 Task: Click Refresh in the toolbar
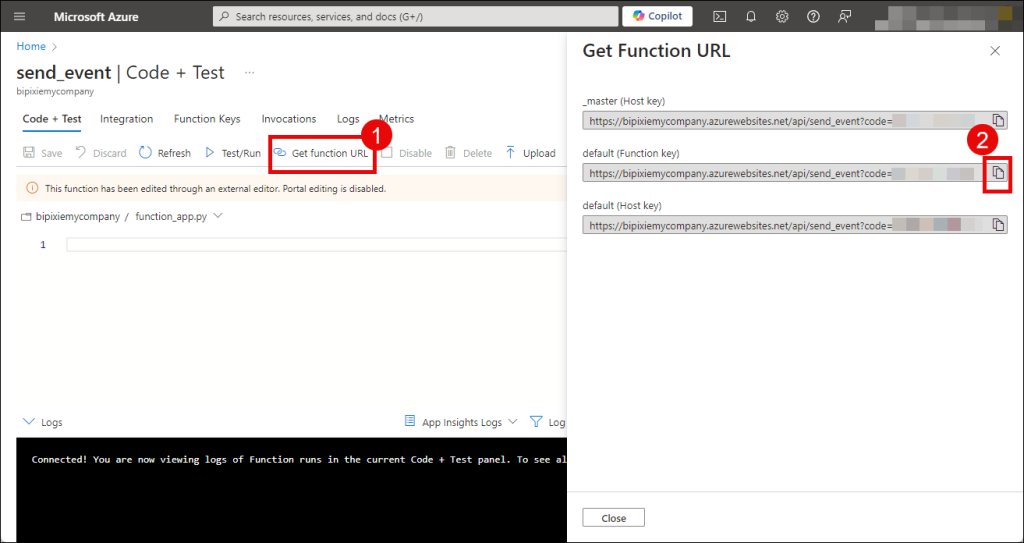tap(165, 153)
